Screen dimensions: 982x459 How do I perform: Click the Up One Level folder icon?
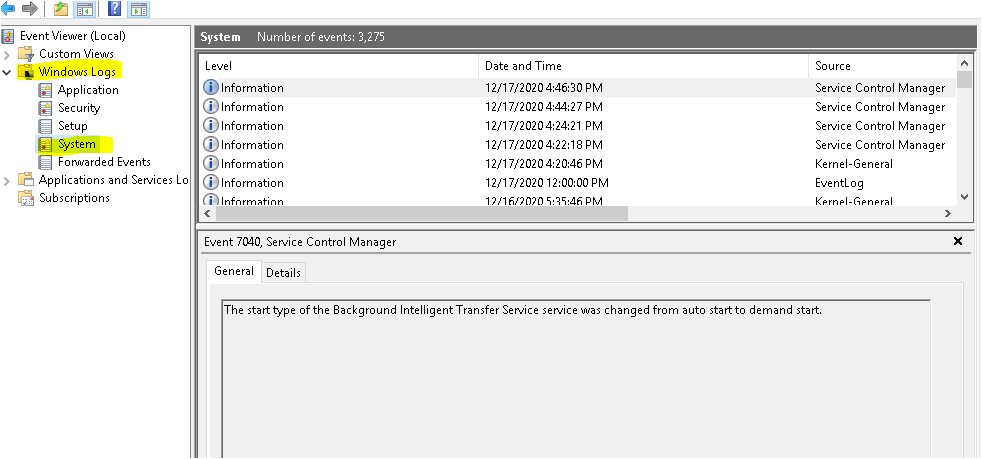(x=60, y=9)
